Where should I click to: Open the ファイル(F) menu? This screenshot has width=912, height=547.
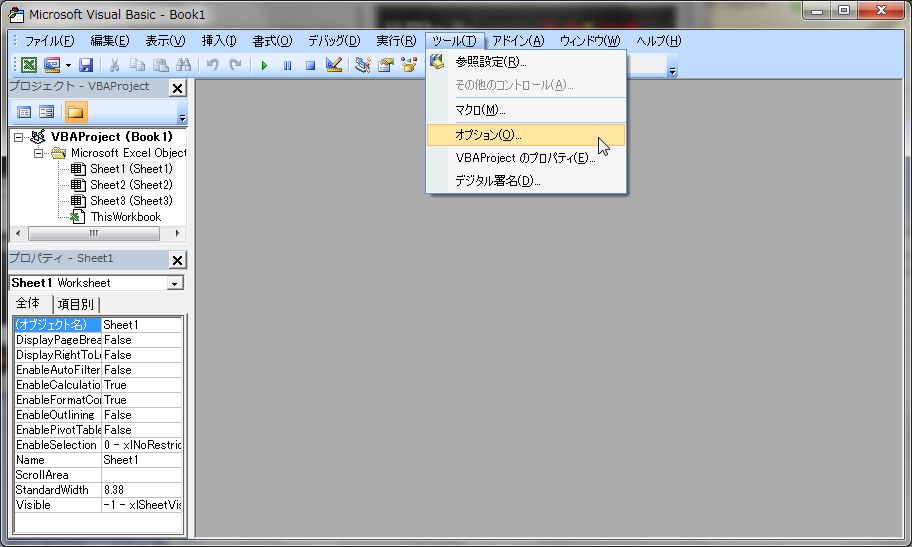49,41
